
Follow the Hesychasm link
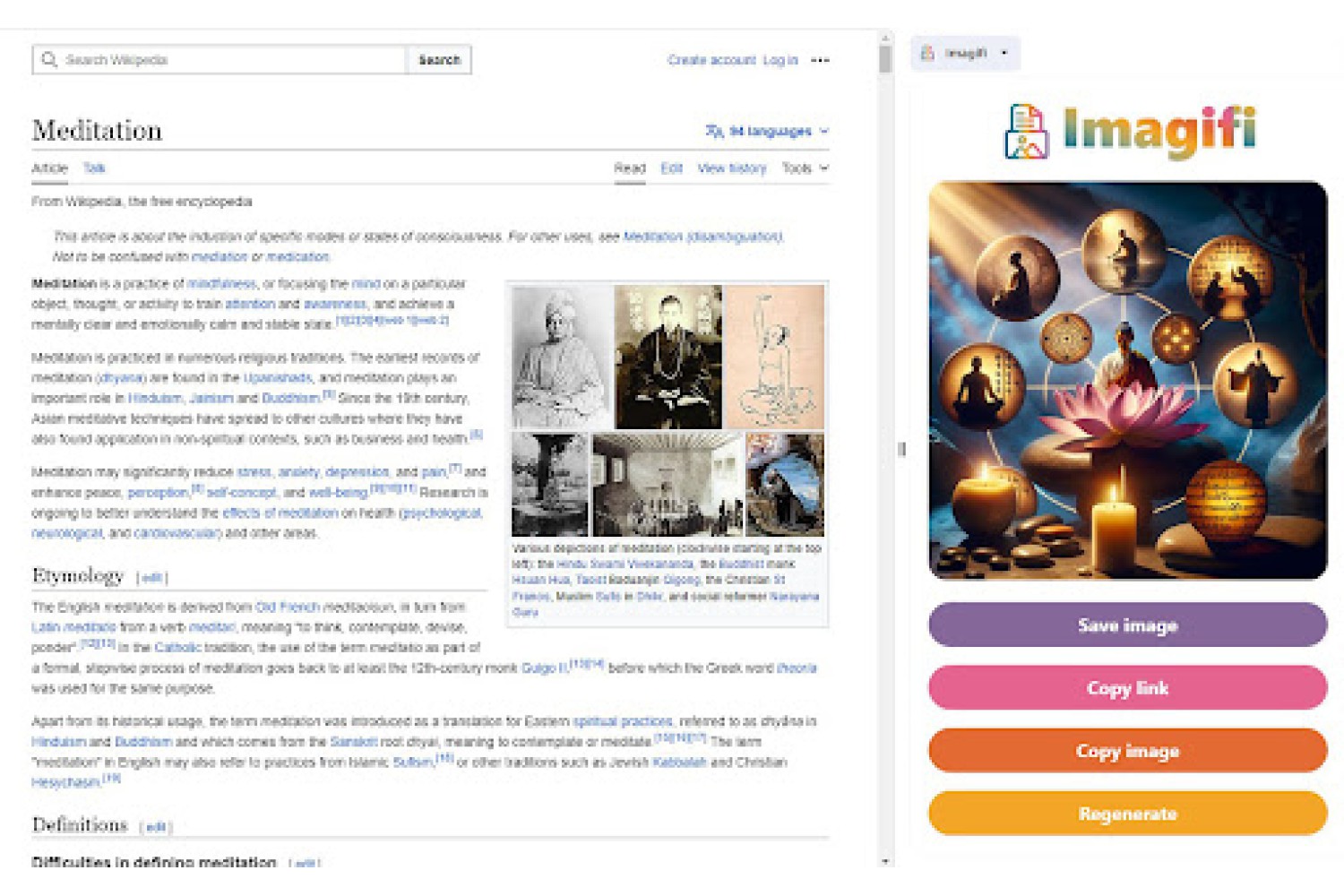point(65,782)
